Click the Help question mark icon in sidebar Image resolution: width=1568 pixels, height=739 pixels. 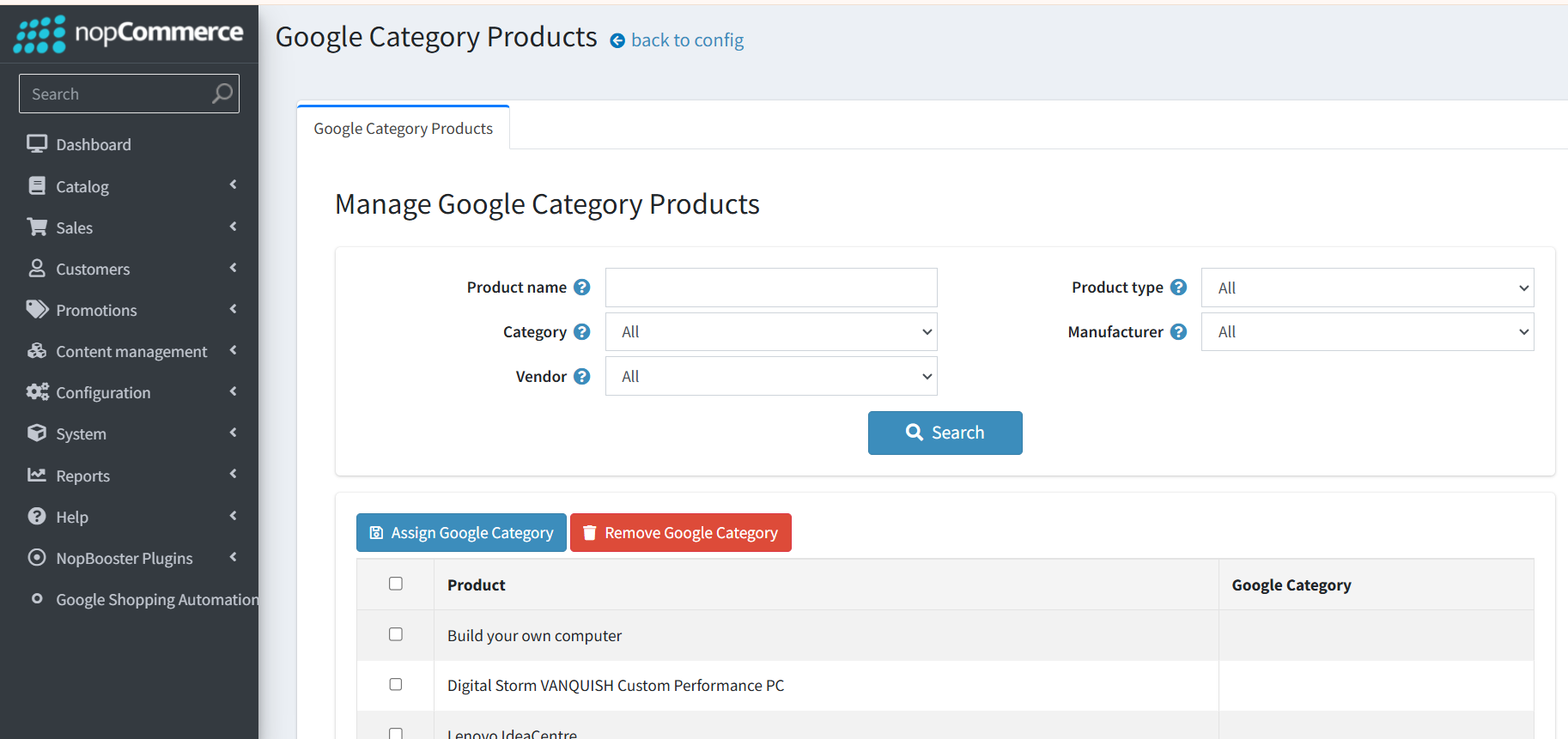tap(37, 516)
